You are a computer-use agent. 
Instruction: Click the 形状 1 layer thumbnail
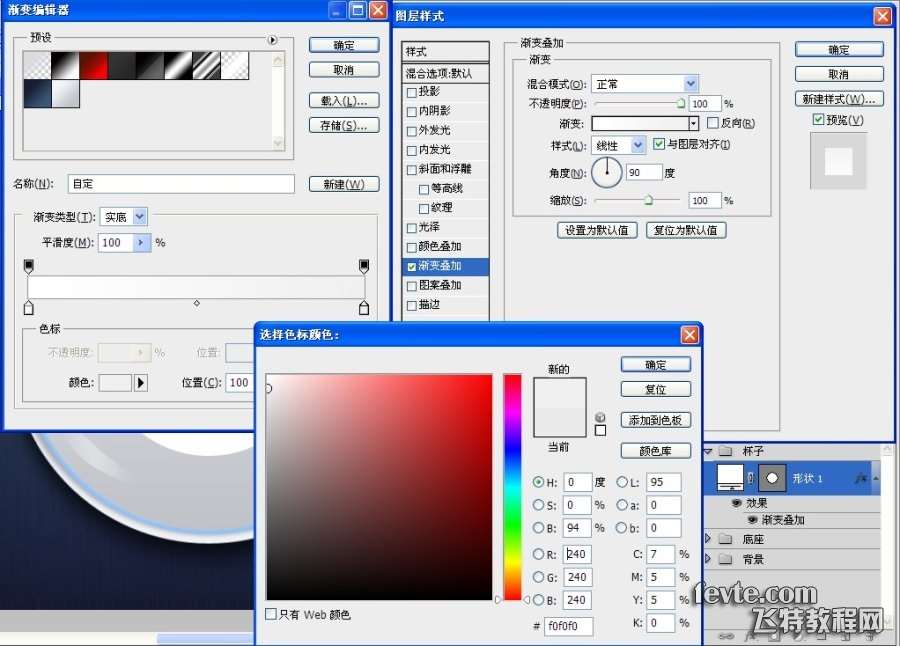coord(730,478)
